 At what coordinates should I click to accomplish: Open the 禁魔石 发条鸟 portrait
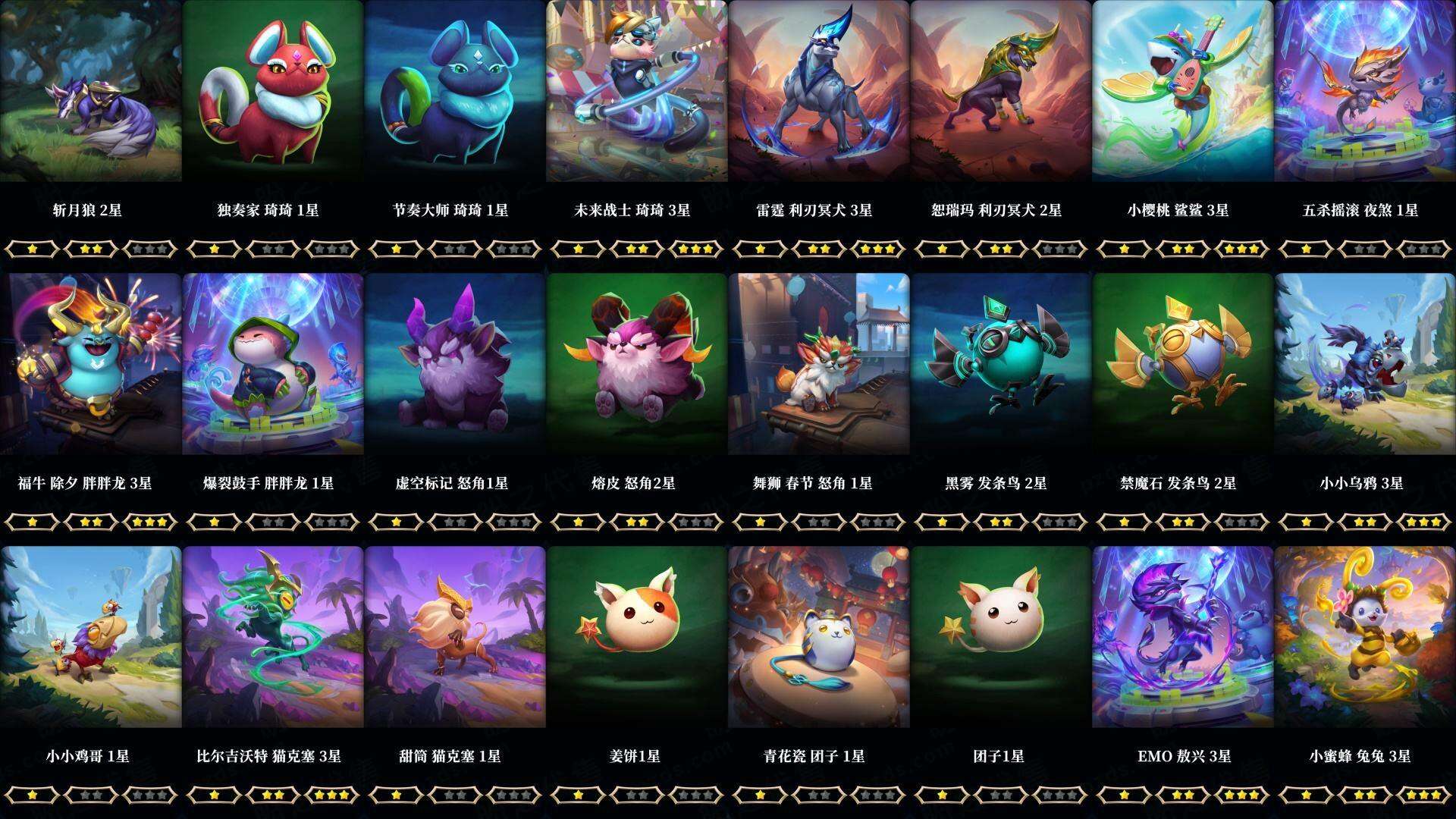click(1183, 364)
